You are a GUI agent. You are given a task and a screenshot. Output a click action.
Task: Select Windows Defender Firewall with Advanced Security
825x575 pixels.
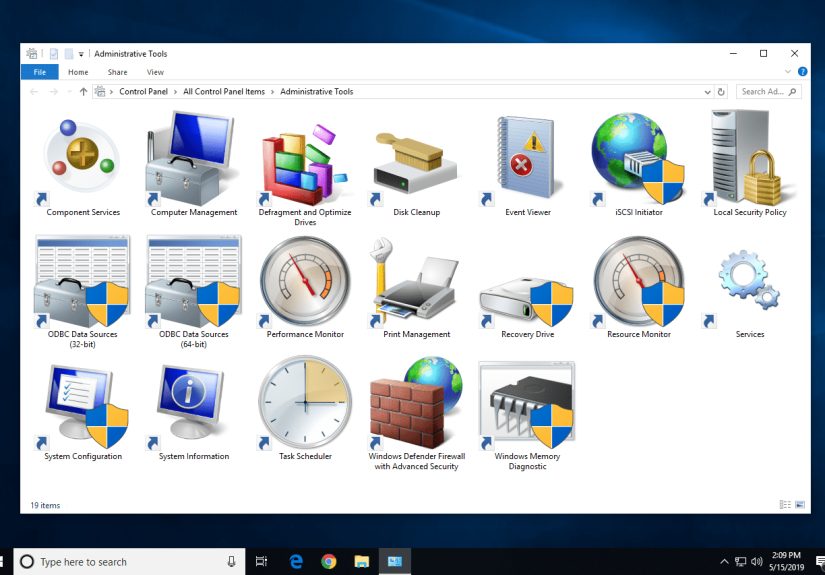416,403
